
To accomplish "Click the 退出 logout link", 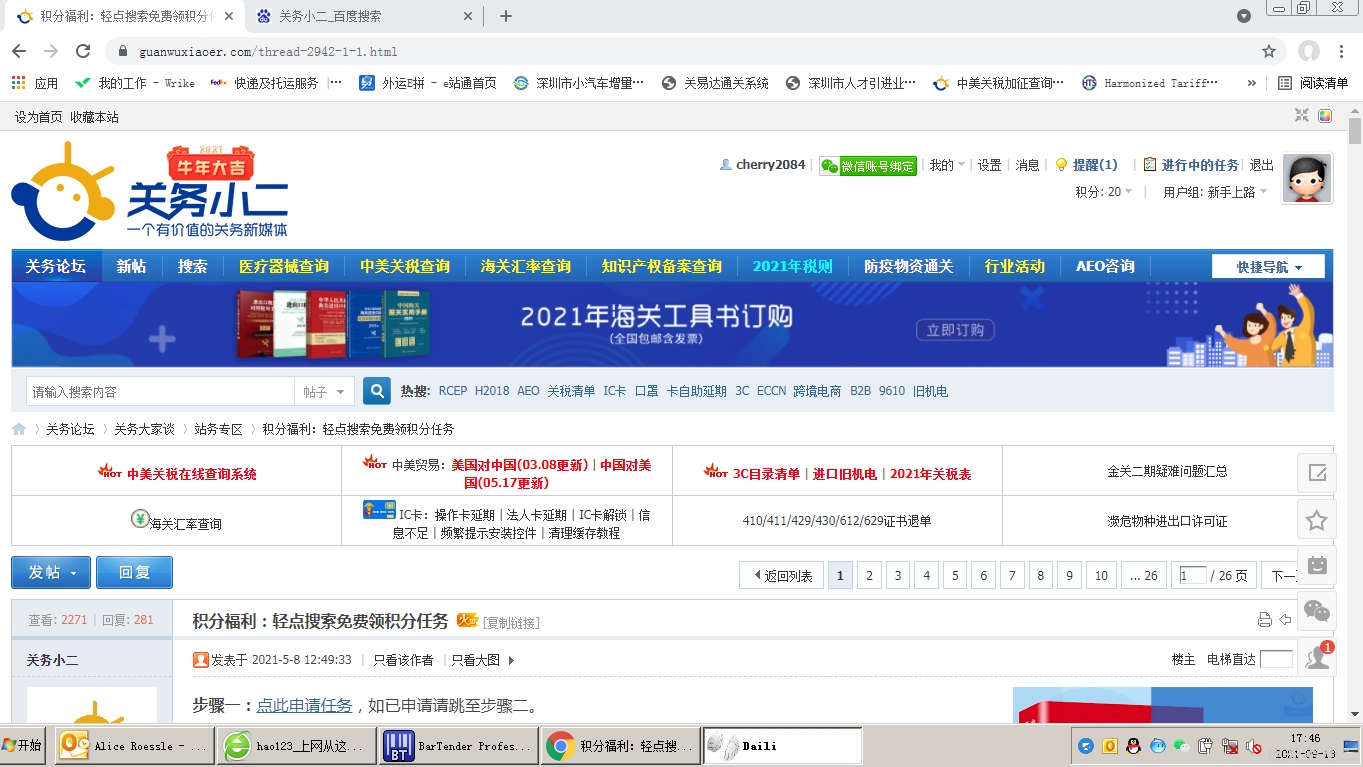I will point(1262,165).
